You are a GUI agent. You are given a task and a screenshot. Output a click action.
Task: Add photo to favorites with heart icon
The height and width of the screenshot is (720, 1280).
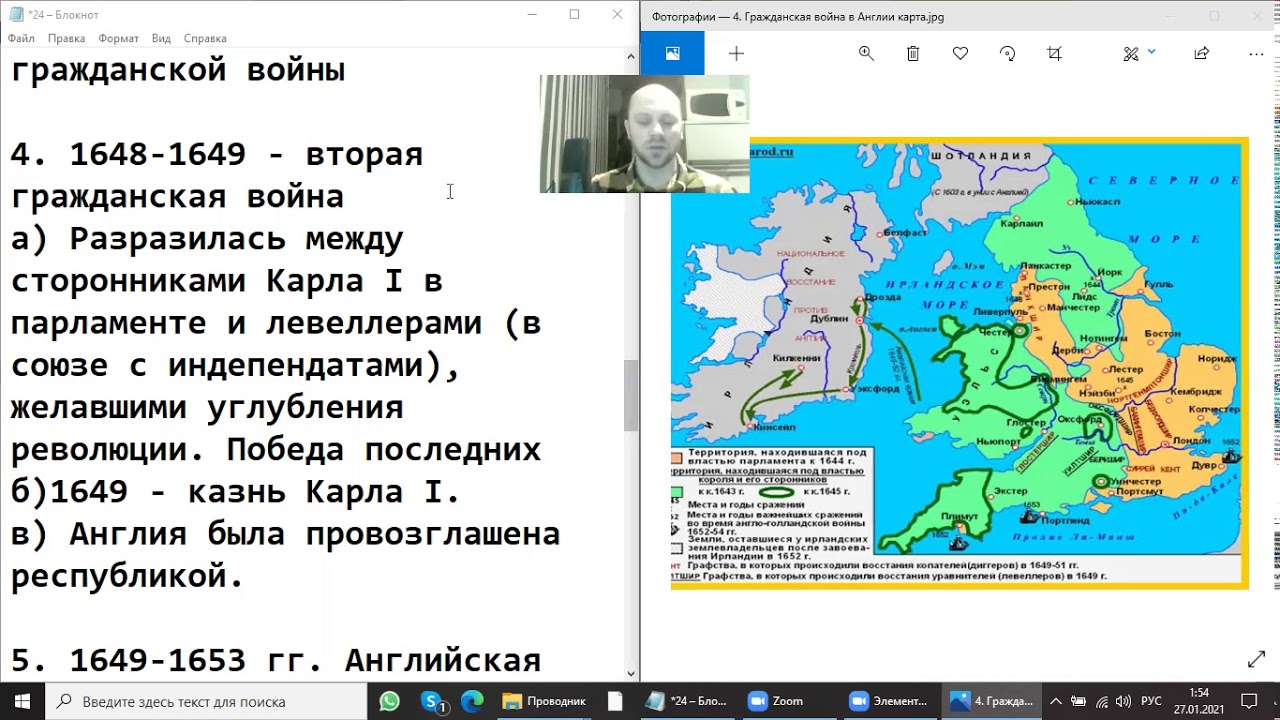[x=960, y=54]
